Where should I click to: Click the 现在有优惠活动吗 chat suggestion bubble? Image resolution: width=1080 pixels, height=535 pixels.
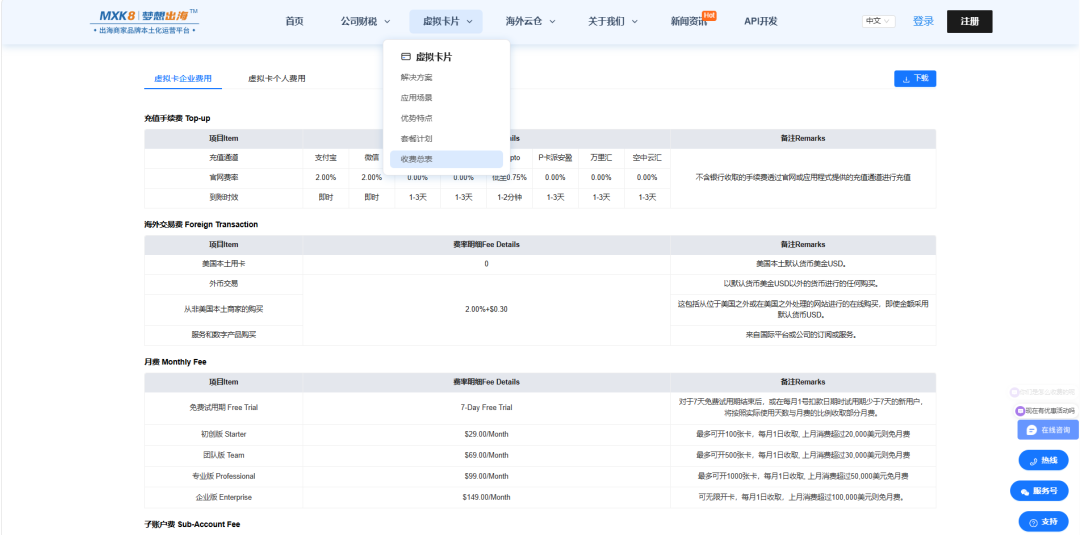pyautogui.click(x=1045, y=410)
